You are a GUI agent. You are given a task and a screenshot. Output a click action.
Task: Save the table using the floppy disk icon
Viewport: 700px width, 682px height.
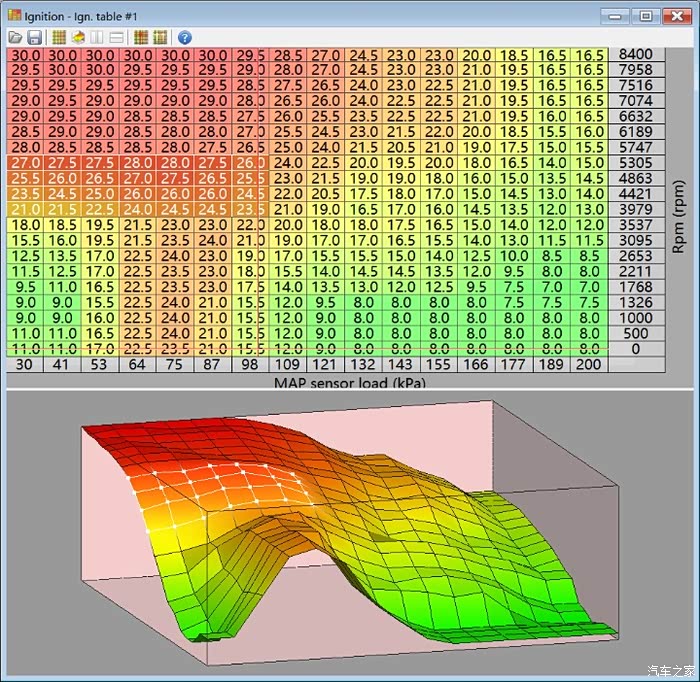[x=33, y=37]
